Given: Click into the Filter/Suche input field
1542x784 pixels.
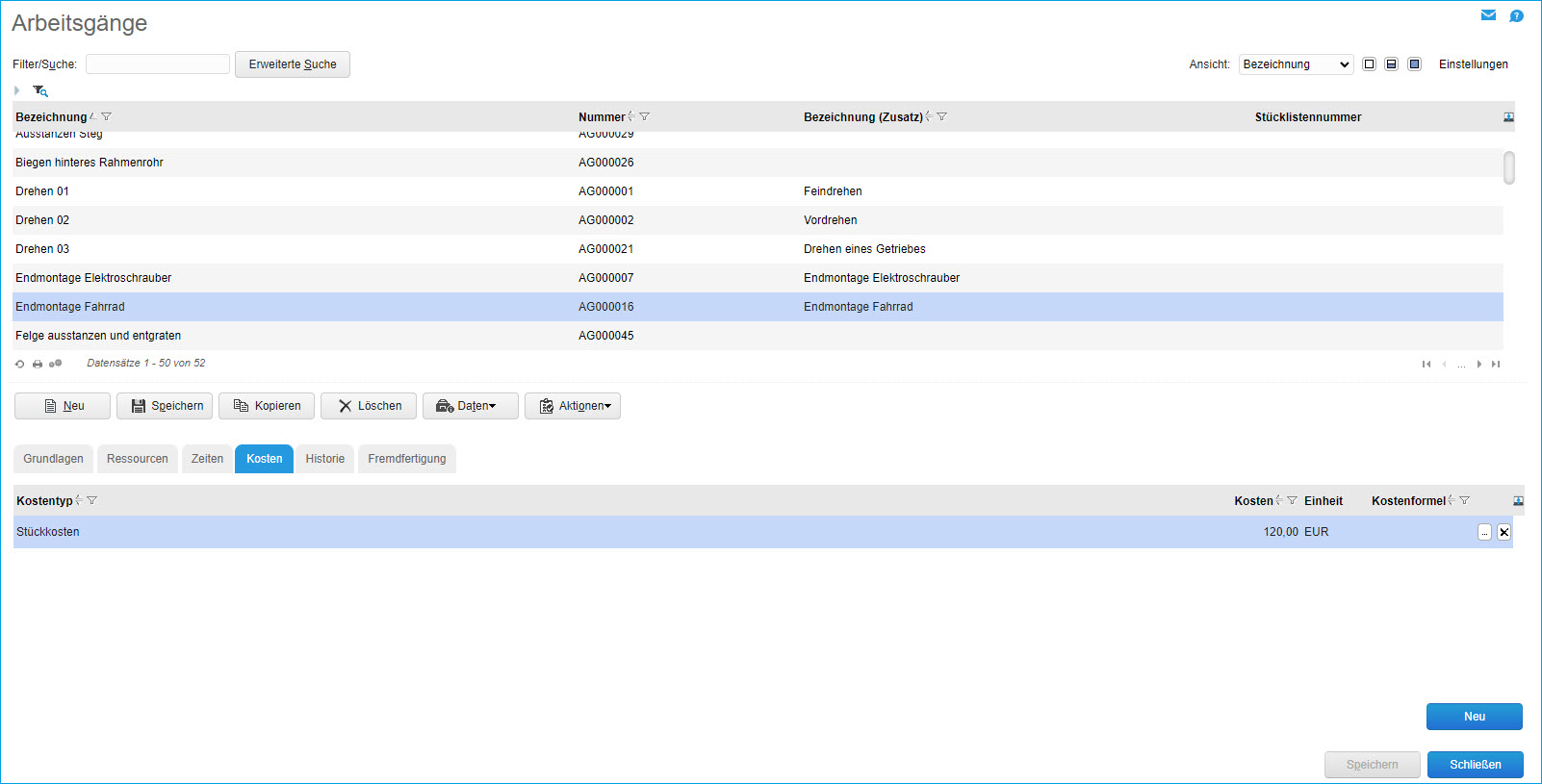Looking at the screenshot, I should coord(158,64).
